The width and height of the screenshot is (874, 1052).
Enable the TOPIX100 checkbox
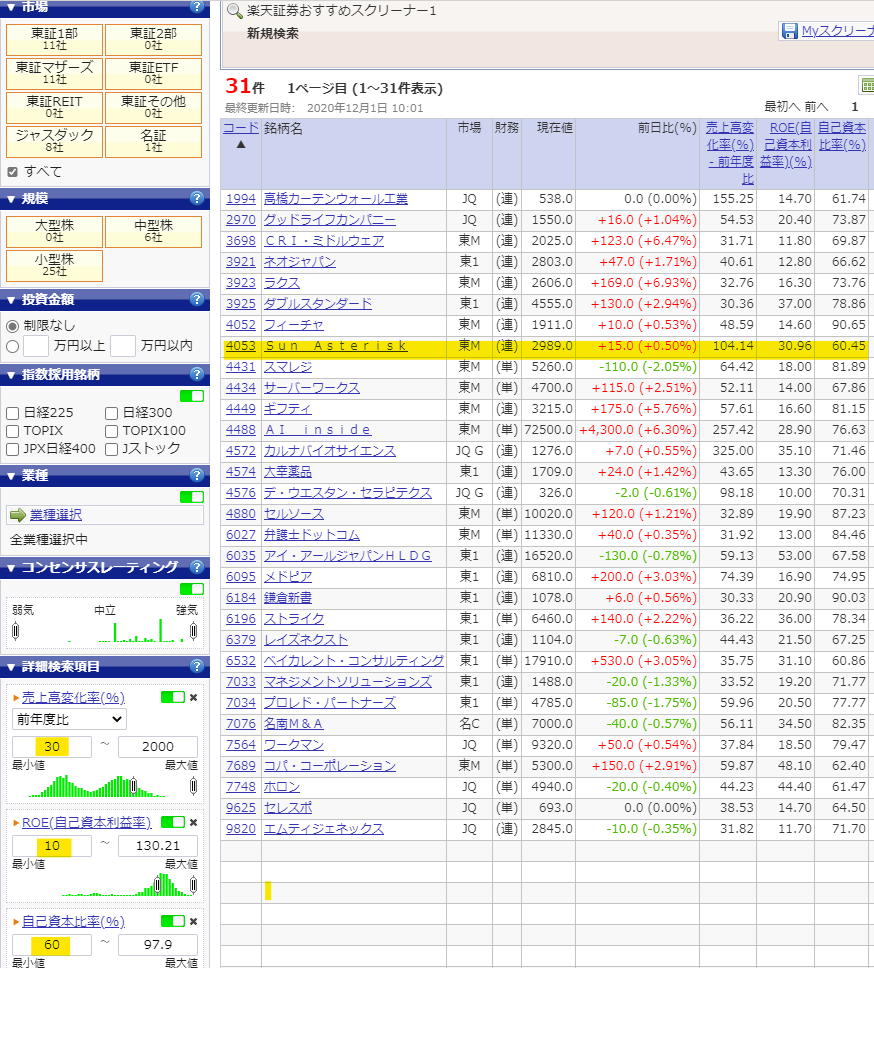(111, 431)
